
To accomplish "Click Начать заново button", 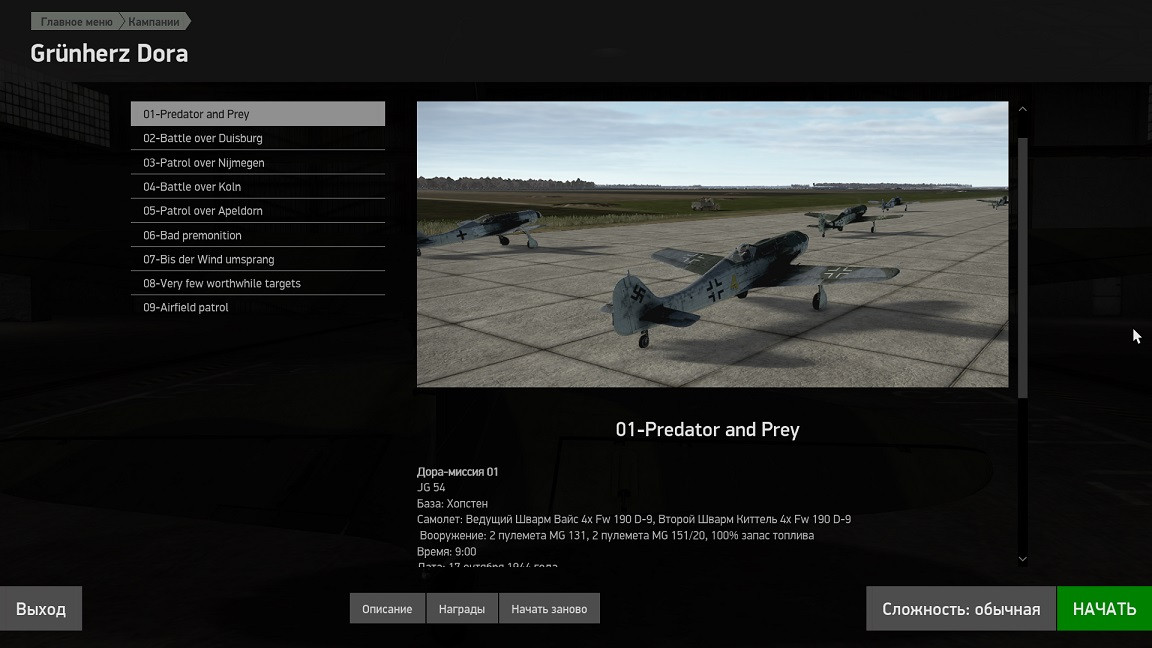I will pos(549,609).
